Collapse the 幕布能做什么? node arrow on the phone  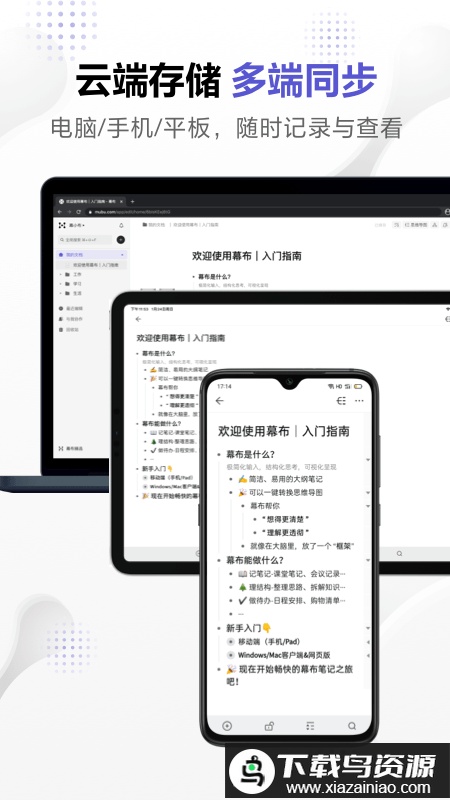(368, 560)
